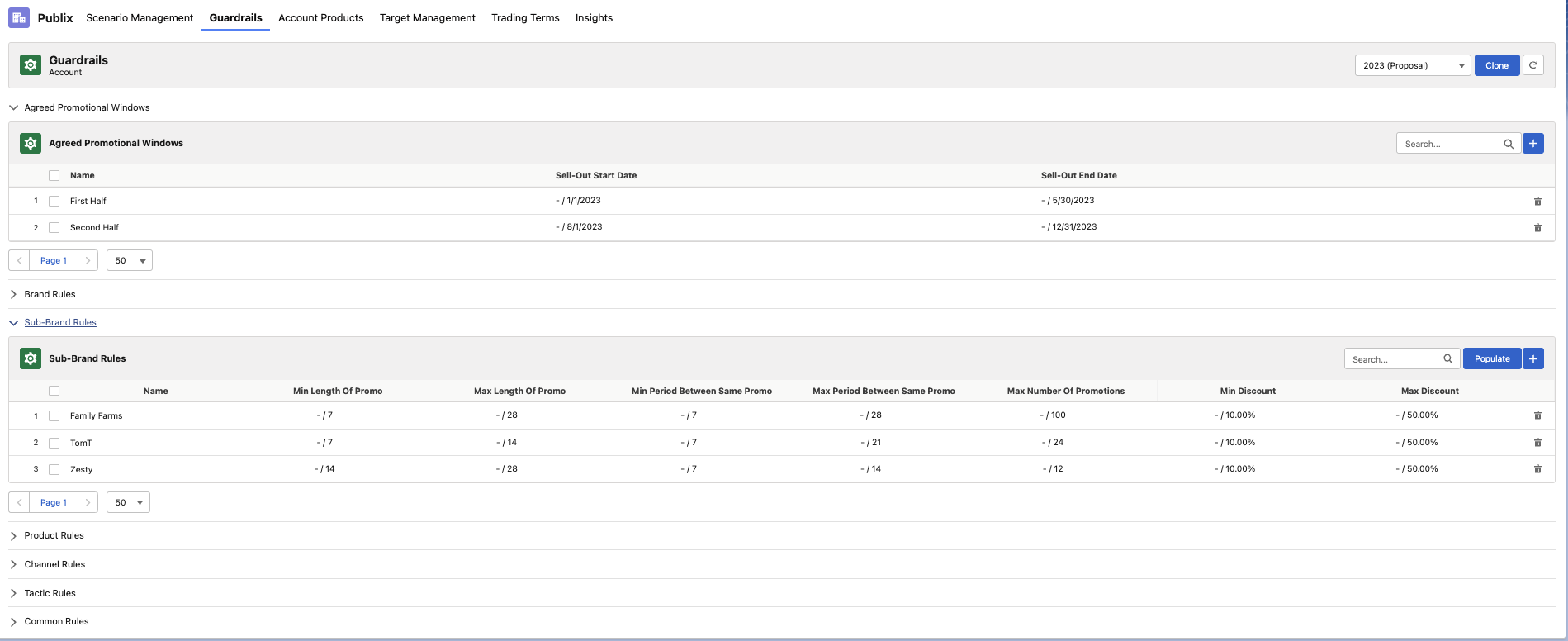Click the refresh icon next to Clone
This screenshot has width=1568, height=641.
click(1533, 65)
